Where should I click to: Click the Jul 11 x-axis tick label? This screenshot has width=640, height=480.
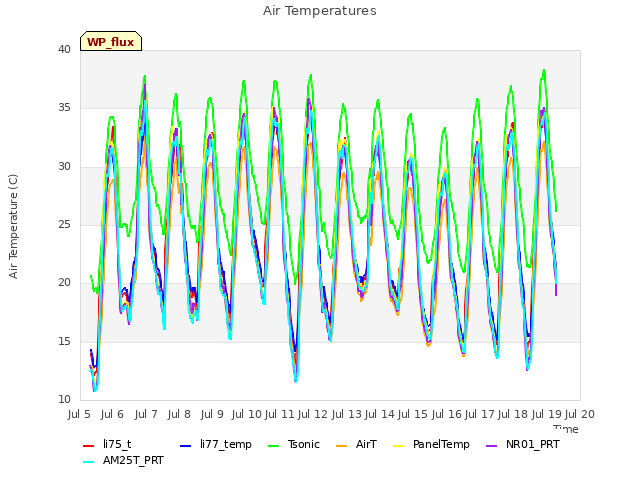(280, 414)
